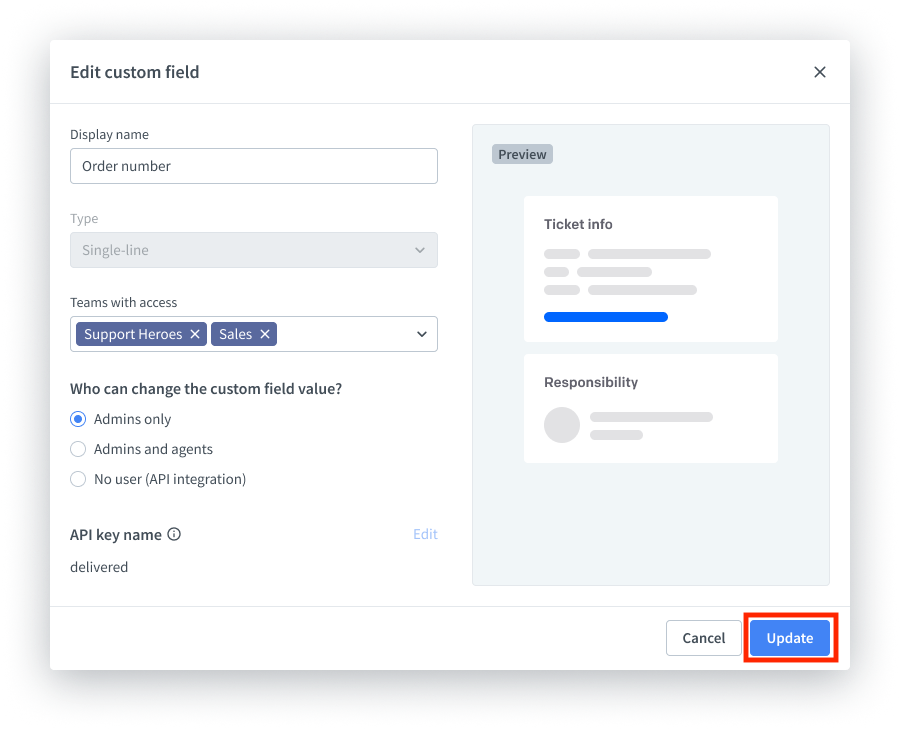Click the Preview badge
The height and width of the screenshot is (730, 900).
tap(522, 154)
